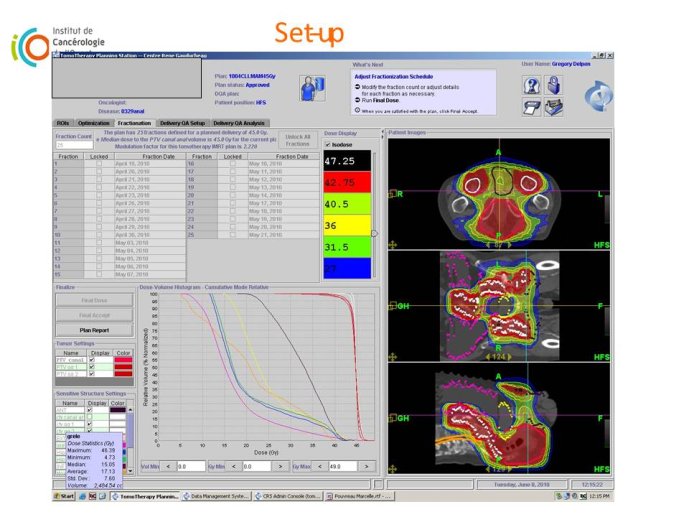The height and width of the screenshot is (517, 689).
Task: Click next slice arrow right of 124
Action: [510, 357]
